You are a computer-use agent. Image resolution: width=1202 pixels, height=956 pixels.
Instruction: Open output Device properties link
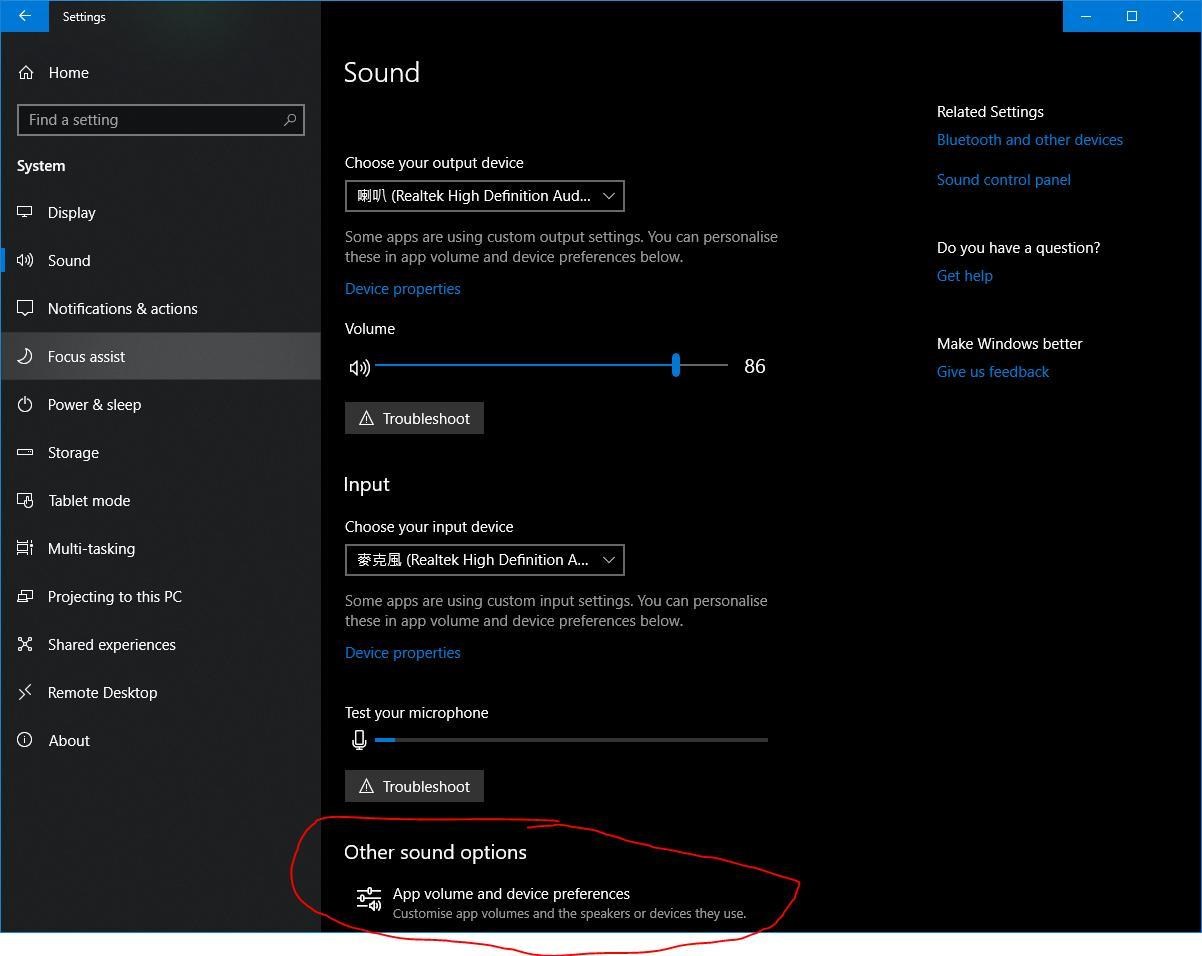pyautogui.click(x=403, y=289)
